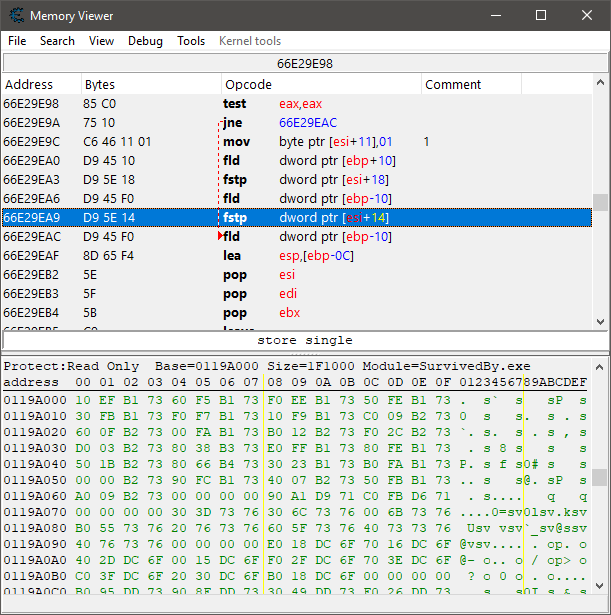Image resolution: width=611 pixels, height=615 pixels.
Task: Open the View menu
Action: point(101,41)
